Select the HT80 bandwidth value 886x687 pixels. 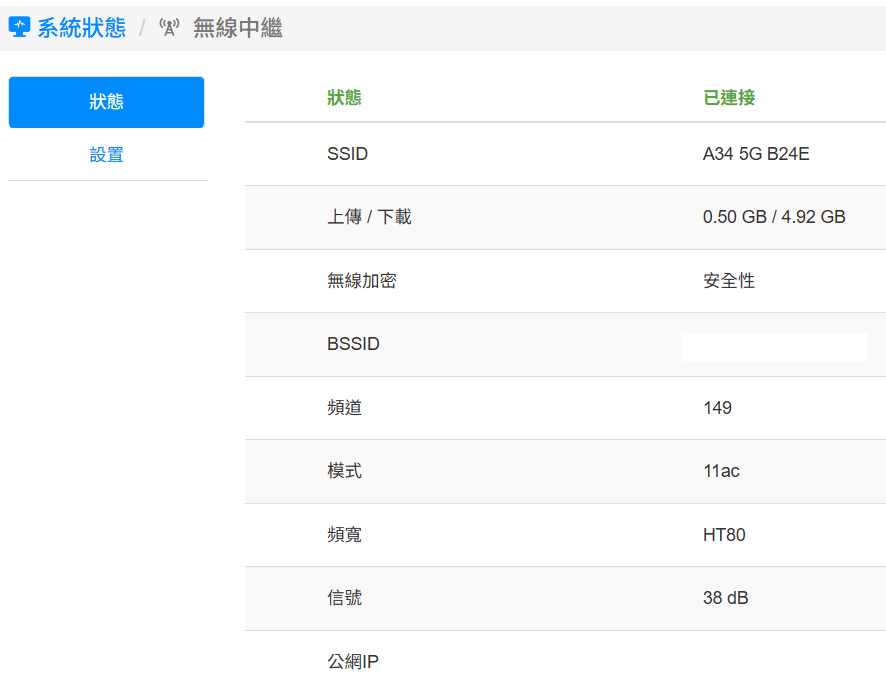click(x=724, y=535)
